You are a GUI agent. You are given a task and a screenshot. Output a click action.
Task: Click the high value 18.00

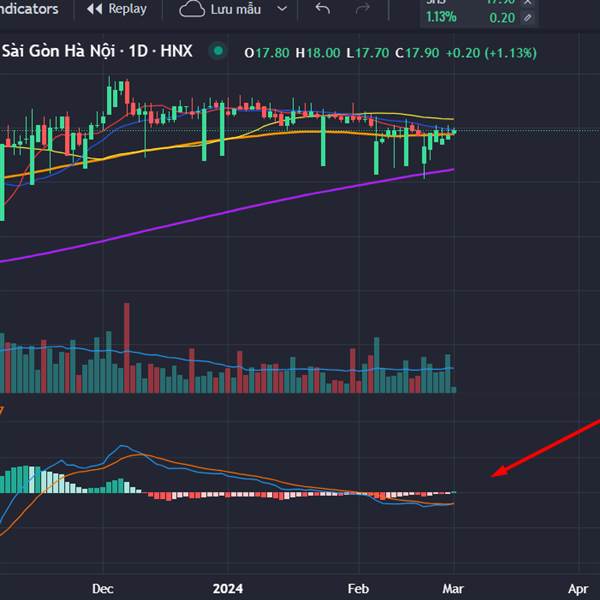tap(323, 53)
